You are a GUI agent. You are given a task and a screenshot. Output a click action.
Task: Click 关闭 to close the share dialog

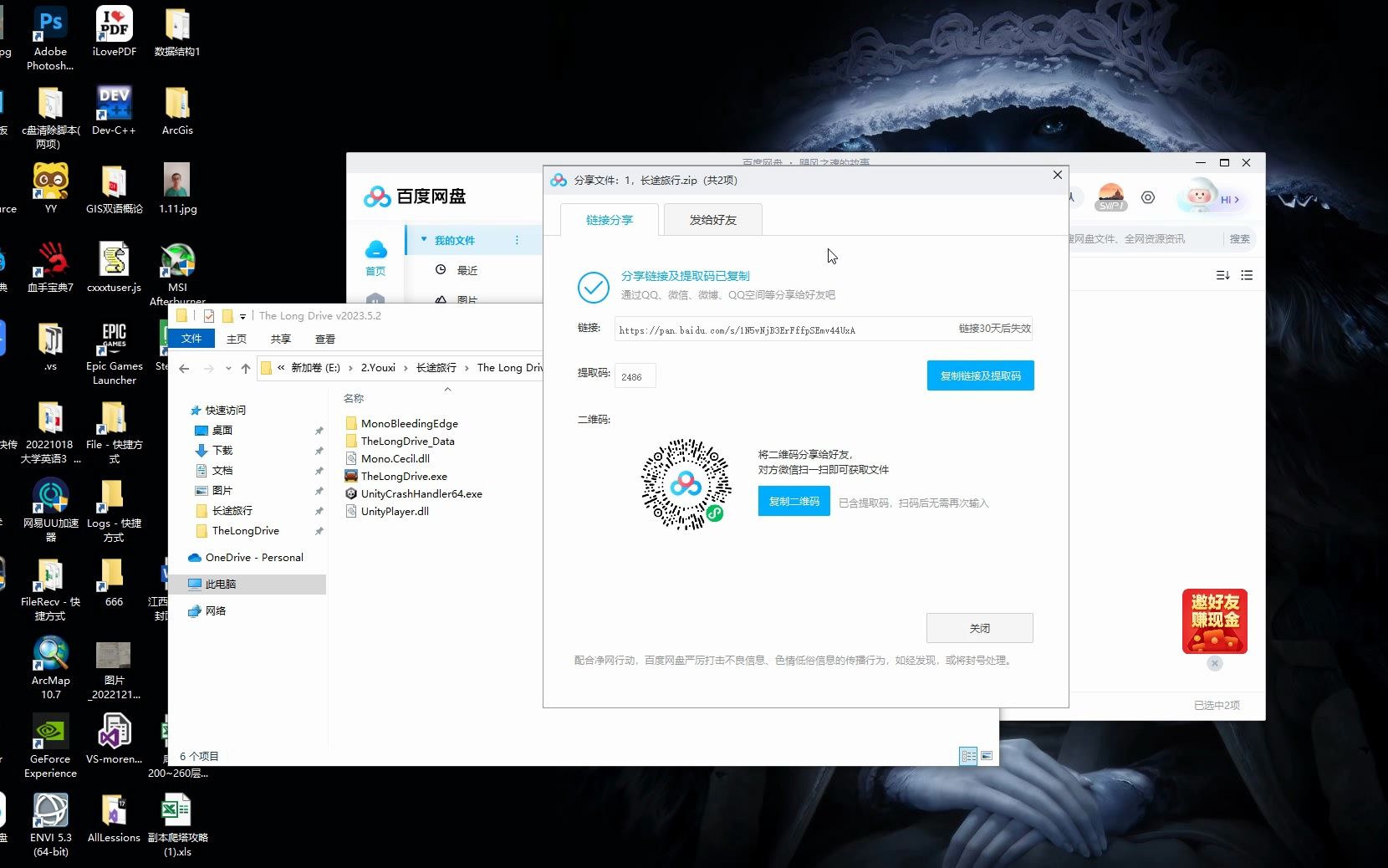coord(979,628)
